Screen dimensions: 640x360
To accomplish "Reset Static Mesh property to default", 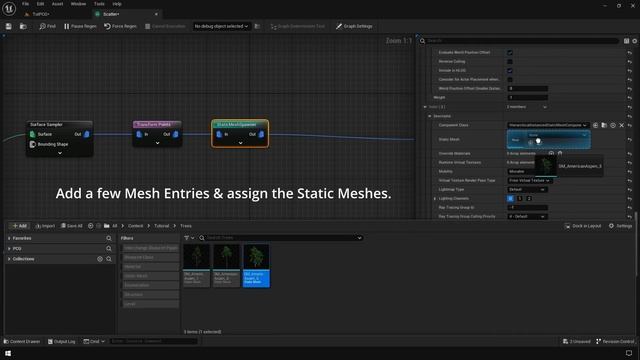I will click(x=630, y=140).
